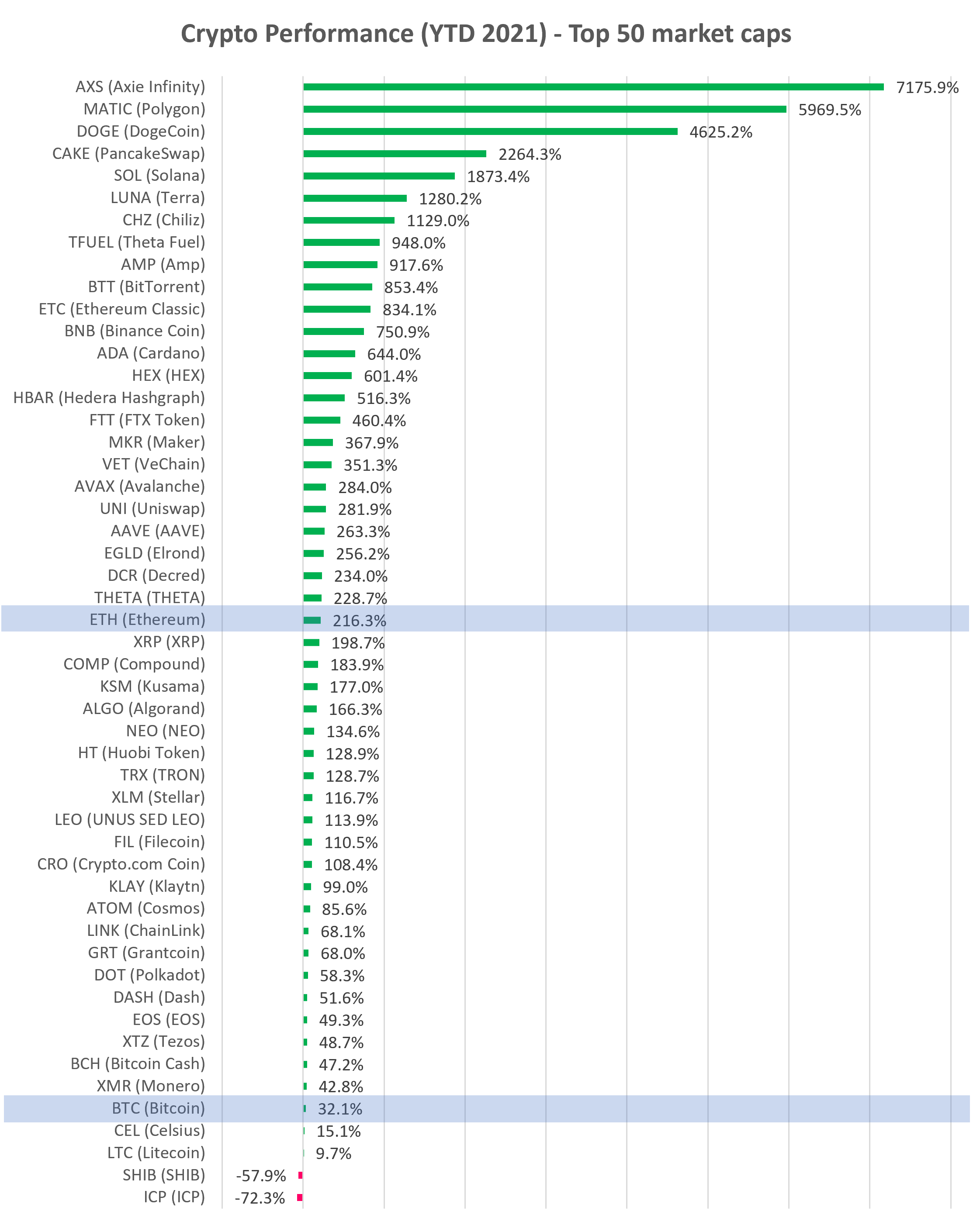Screen dimensions: 973x1232
Task: Click the -72.3% ICP value
Action: [260, 1198]
